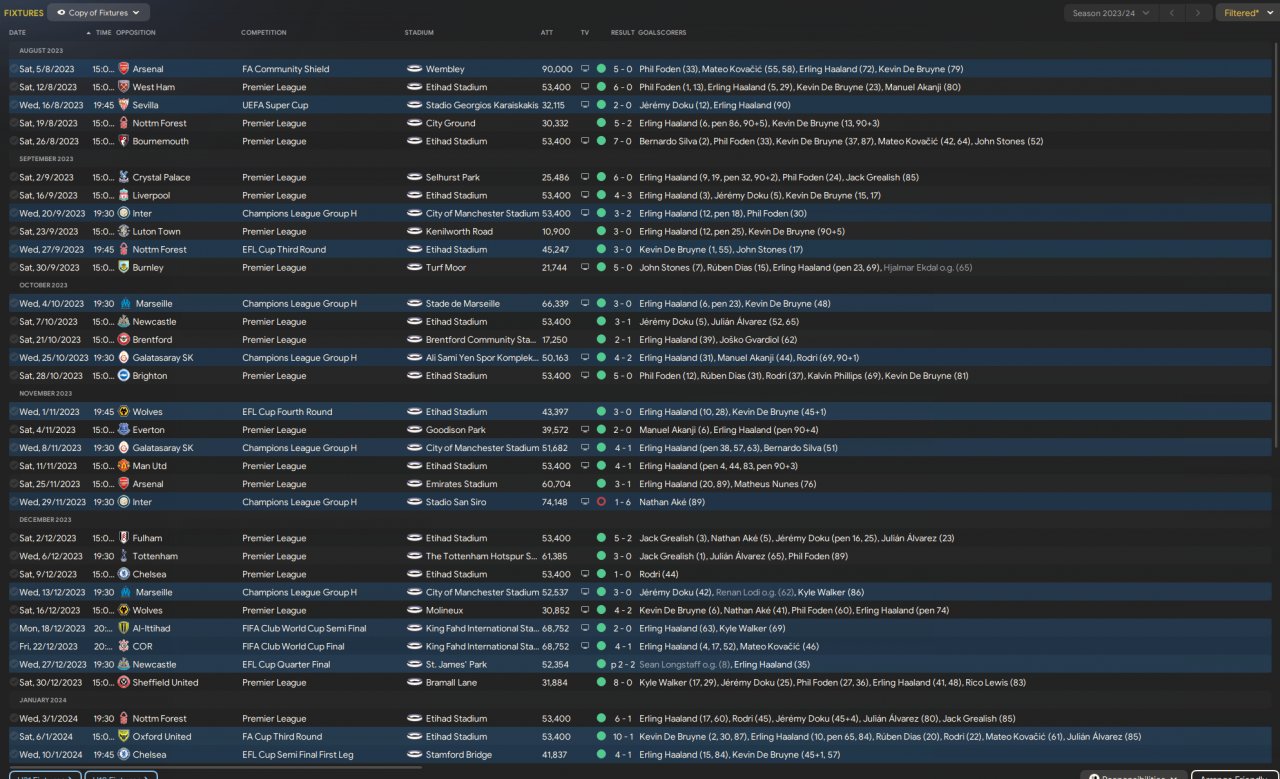
Task: Tick the row selector circle for Wed, 16/8/2023
Action: (14, 105)
